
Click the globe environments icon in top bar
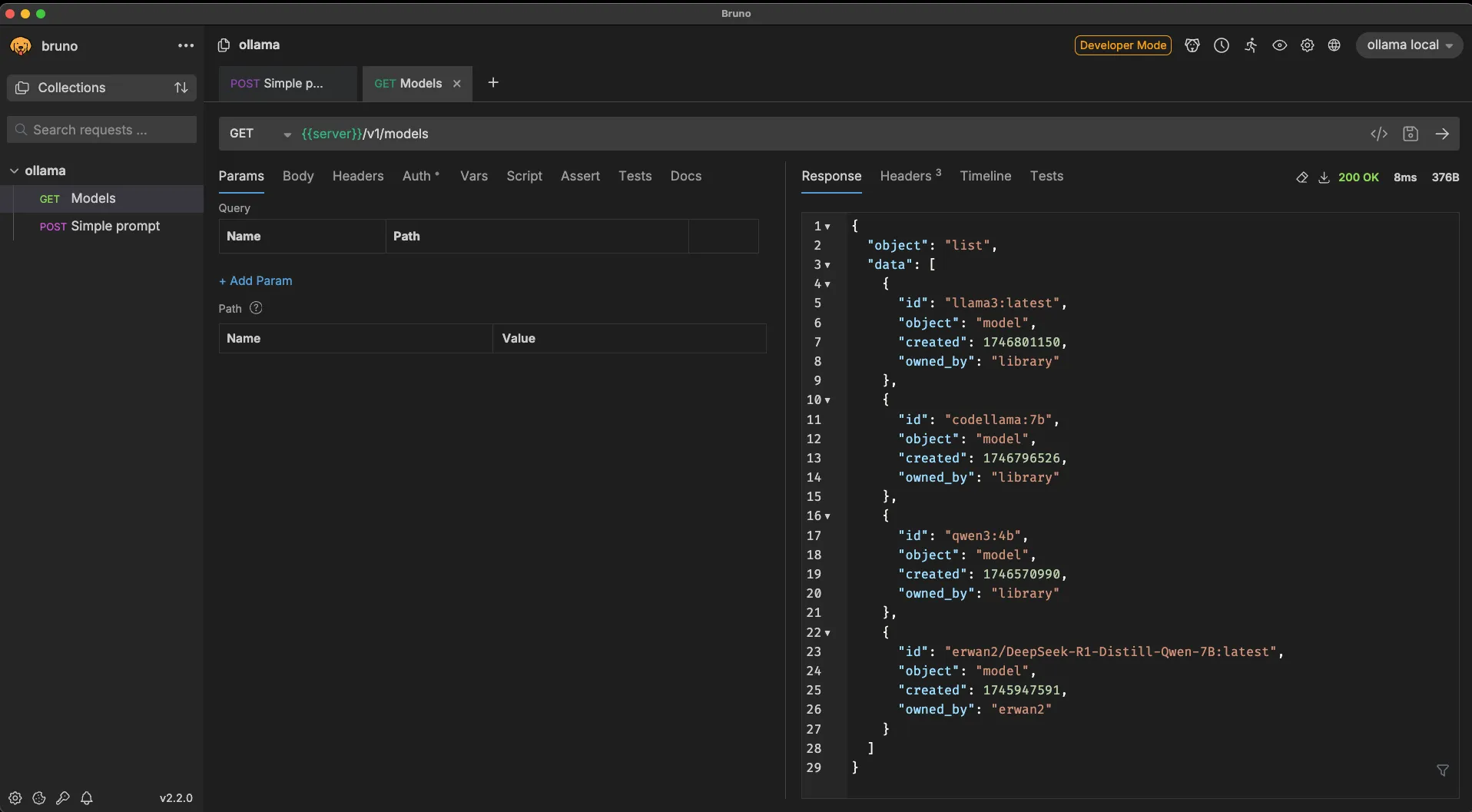click(1334, 45)
